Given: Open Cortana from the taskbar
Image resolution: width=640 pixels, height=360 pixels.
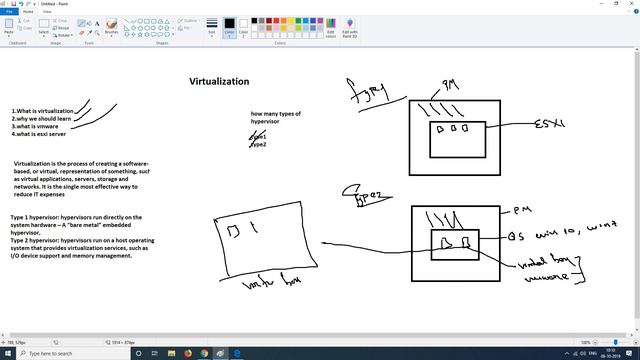Looking at the screenshot, I should (139, 353).
